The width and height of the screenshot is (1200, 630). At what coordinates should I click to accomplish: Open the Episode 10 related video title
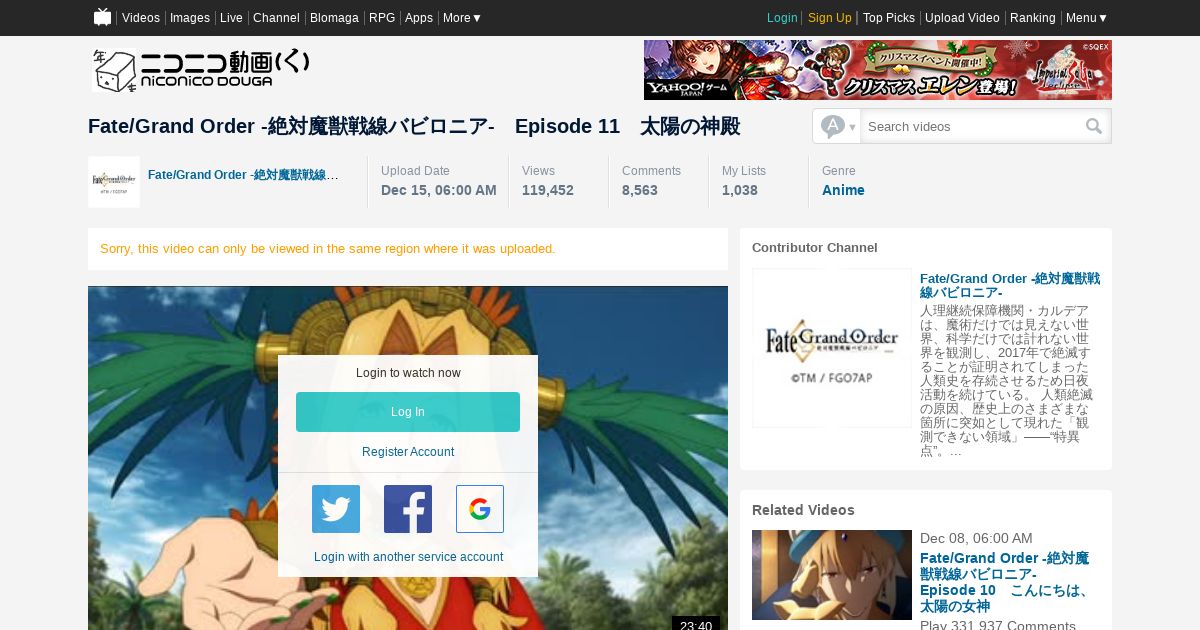tap(1005, 582)
